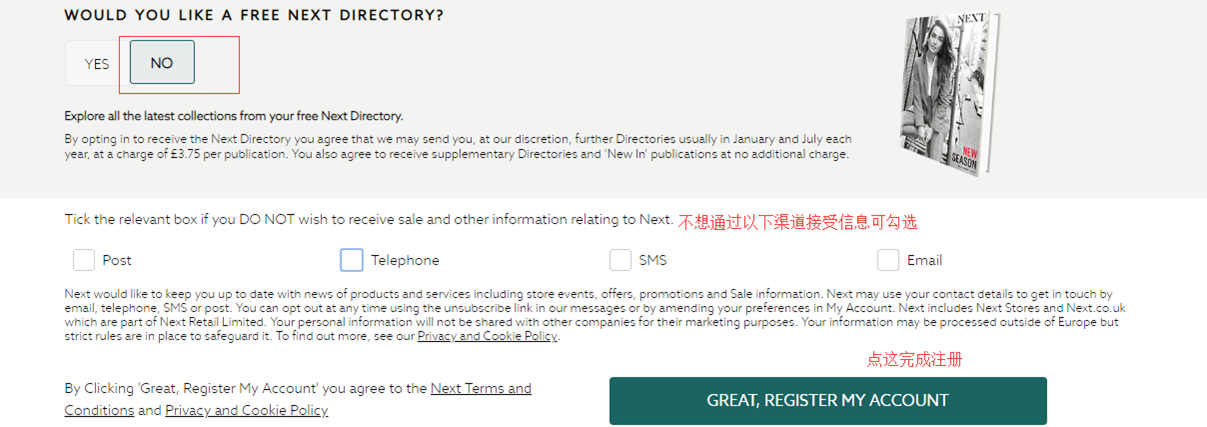
Task: Click the 'Would you like a free Next Directory?' heading
Action: pos(254,16)
